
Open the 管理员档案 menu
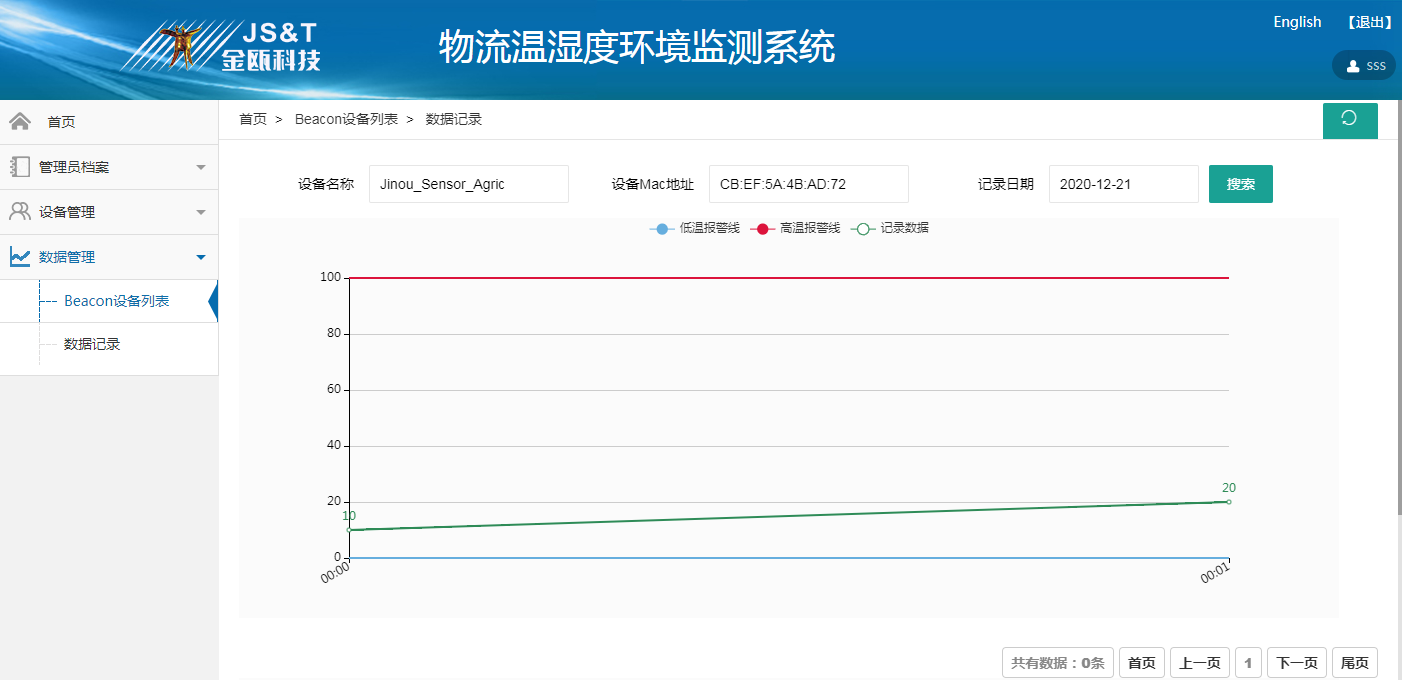click(x=109, y=167)
